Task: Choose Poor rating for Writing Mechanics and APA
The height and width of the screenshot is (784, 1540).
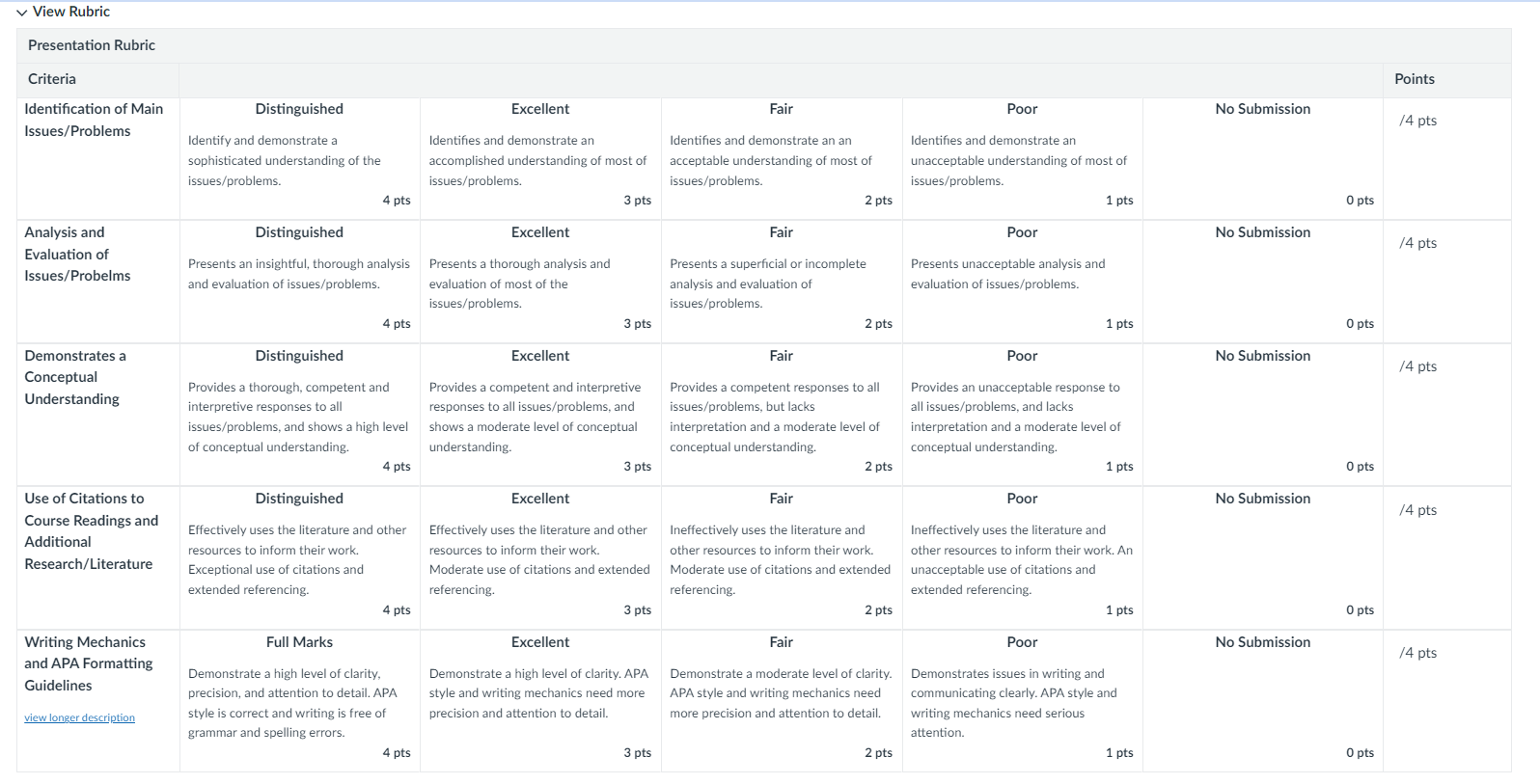Action: (x=1023, y=701)
